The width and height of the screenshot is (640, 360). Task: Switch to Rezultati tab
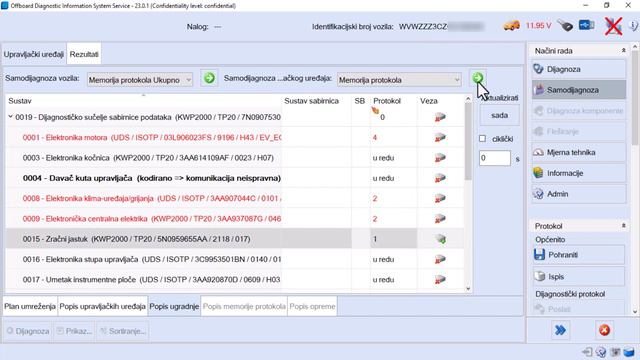84,54
